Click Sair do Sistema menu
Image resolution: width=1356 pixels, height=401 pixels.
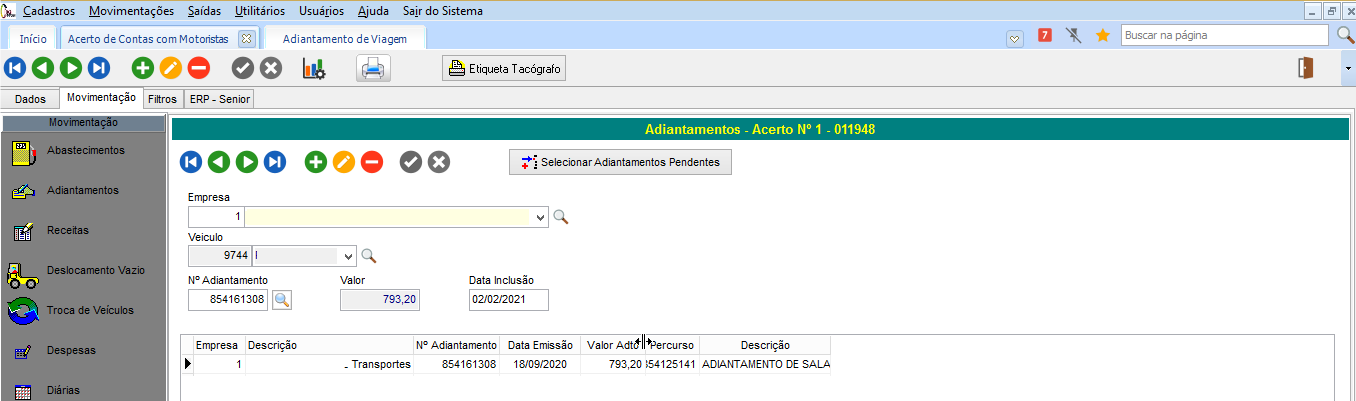(x=441, y=11)
